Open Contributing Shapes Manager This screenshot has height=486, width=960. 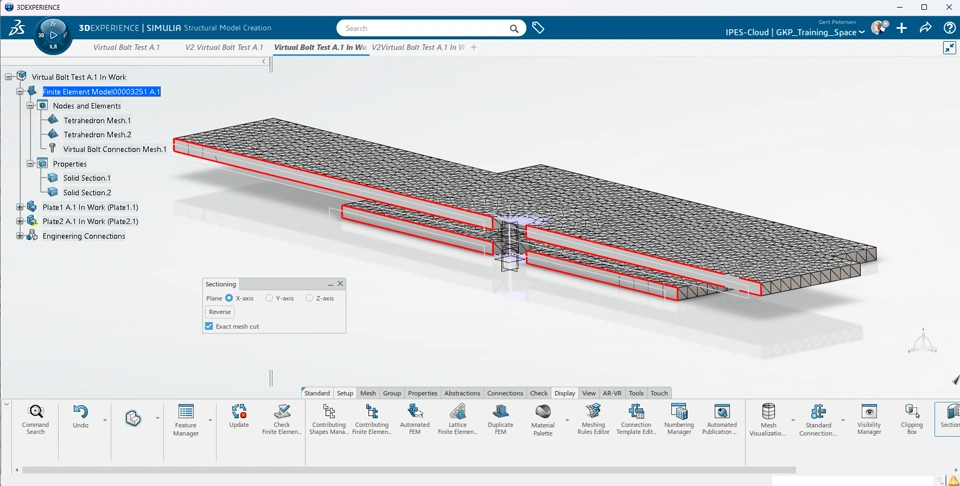coord(329,419)
